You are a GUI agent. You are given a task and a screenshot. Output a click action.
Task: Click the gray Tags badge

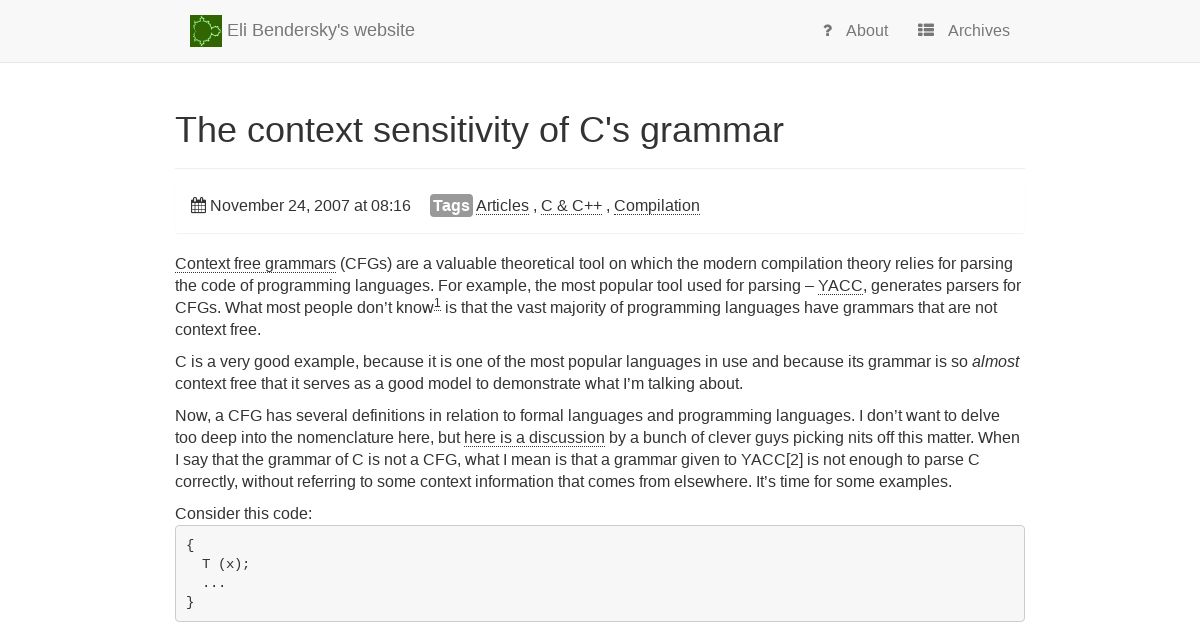tap(451, 206)
